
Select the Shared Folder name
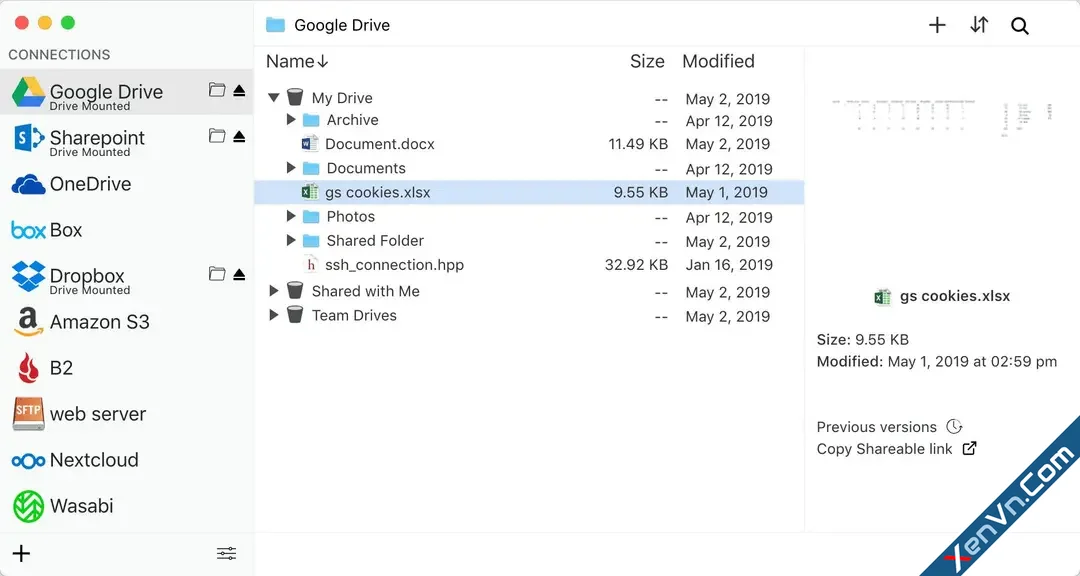click(375, 240)
